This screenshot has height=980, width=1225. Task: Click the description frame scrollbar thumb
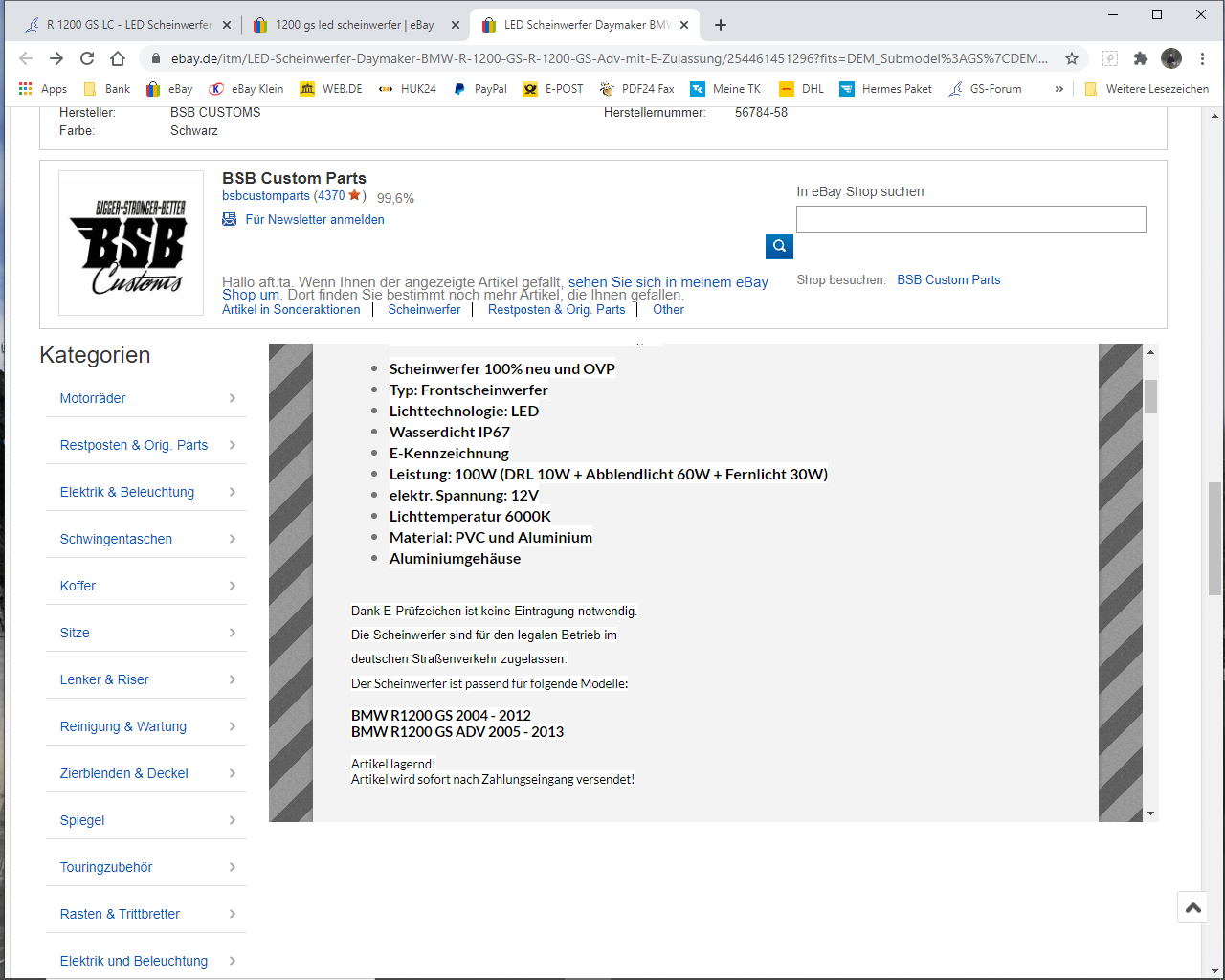1150,396
